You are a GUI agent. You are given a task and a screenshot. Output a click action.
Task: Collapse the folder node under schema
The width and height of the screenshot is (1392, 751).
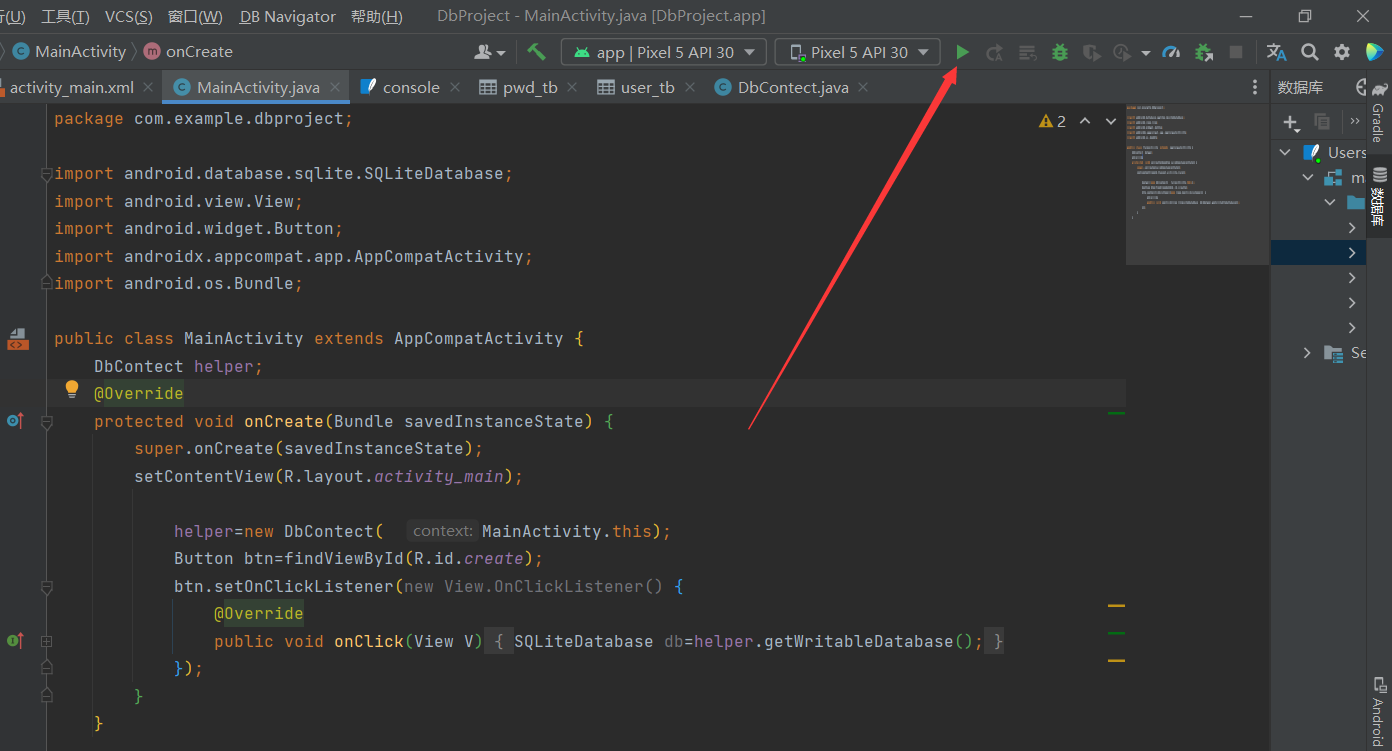(x=1330, y=202)
